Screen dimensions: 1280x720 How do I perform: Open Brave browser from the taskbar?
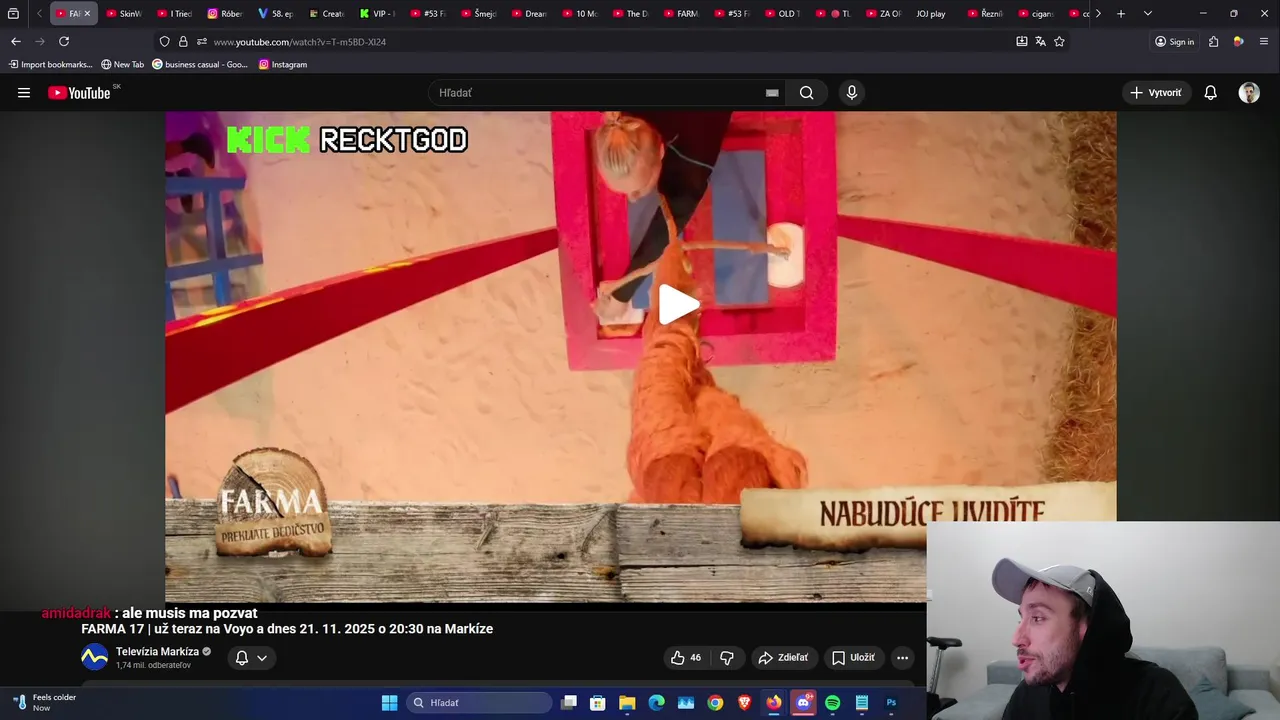point(745,703)
